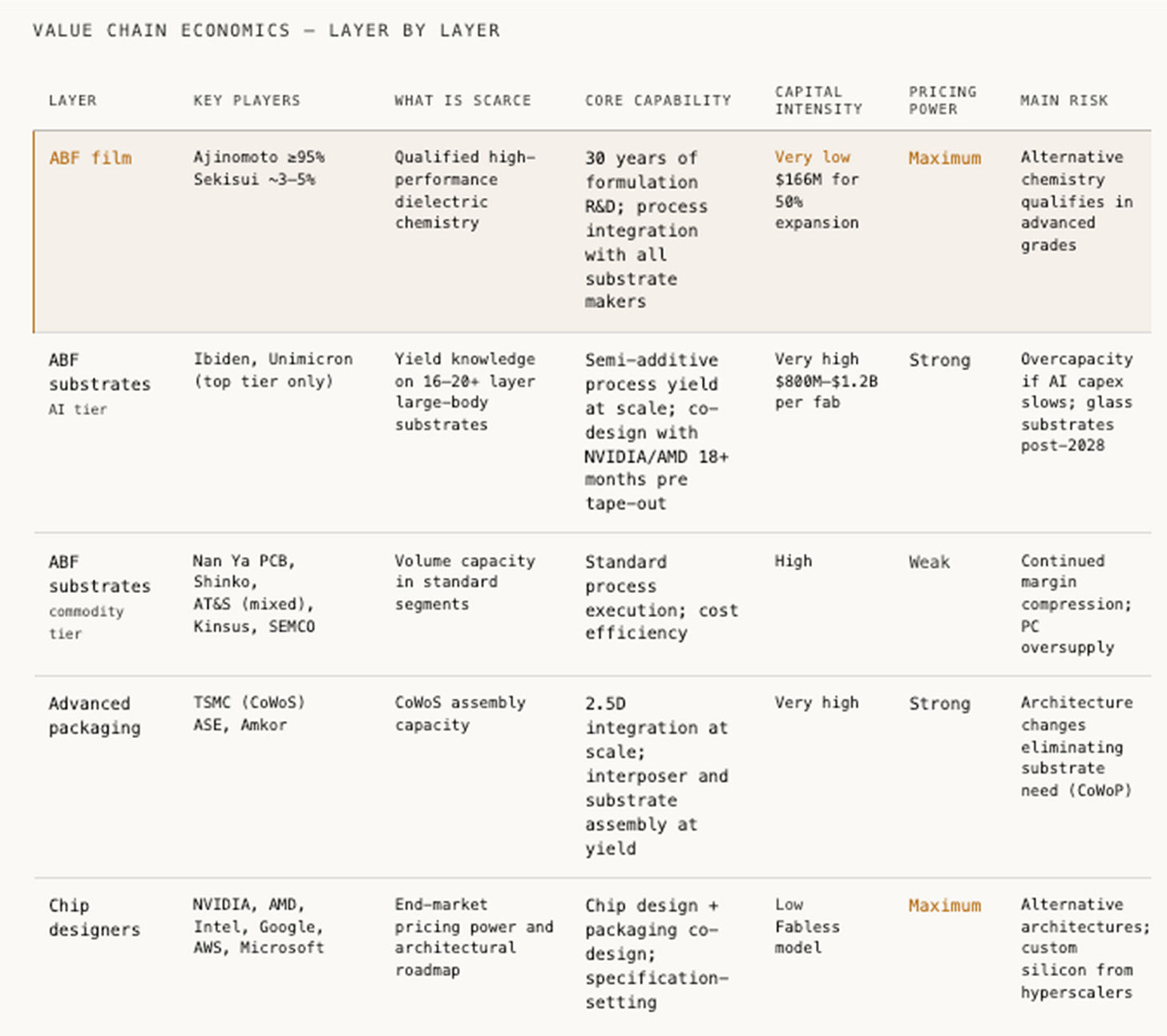Click Strong pricing power in AI tier row
Screen dimensions: 1167x1036
pos(939,360)
